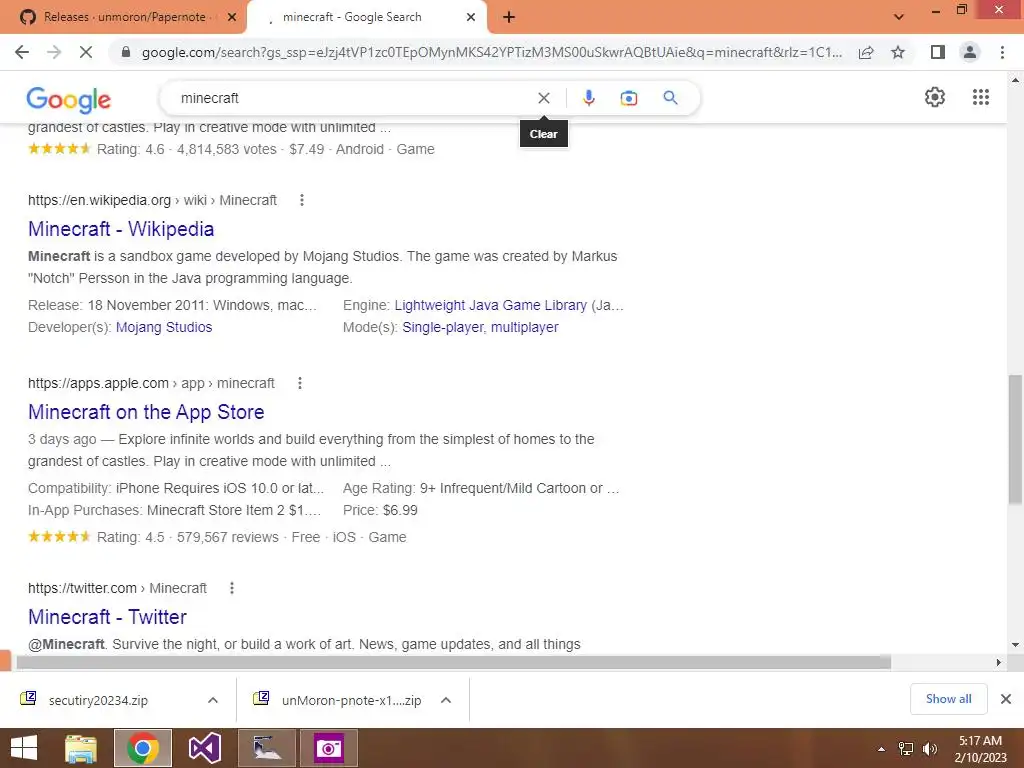This screenshot has width=1024, height=768.
Task: Open the Chrome side panel icon
Action: 938,52
